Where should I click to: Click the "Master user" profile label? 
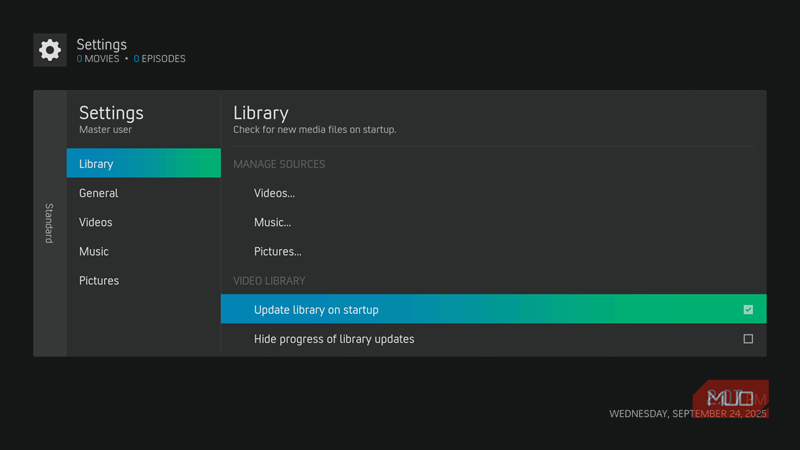click(x=105, y=130)
